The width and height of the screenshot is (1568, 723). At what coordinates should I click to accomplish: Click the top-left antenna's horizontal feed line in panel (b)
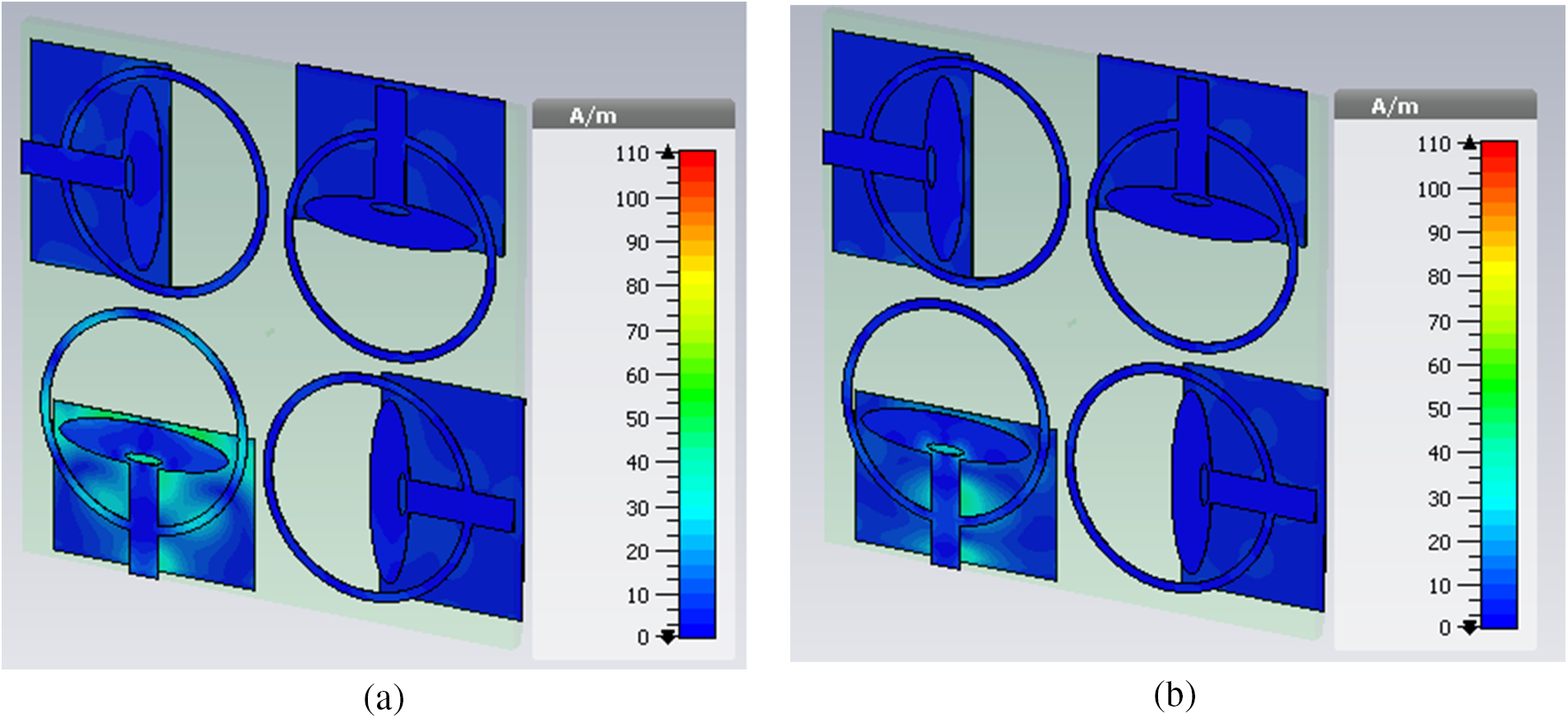click(x=872, y=158)
